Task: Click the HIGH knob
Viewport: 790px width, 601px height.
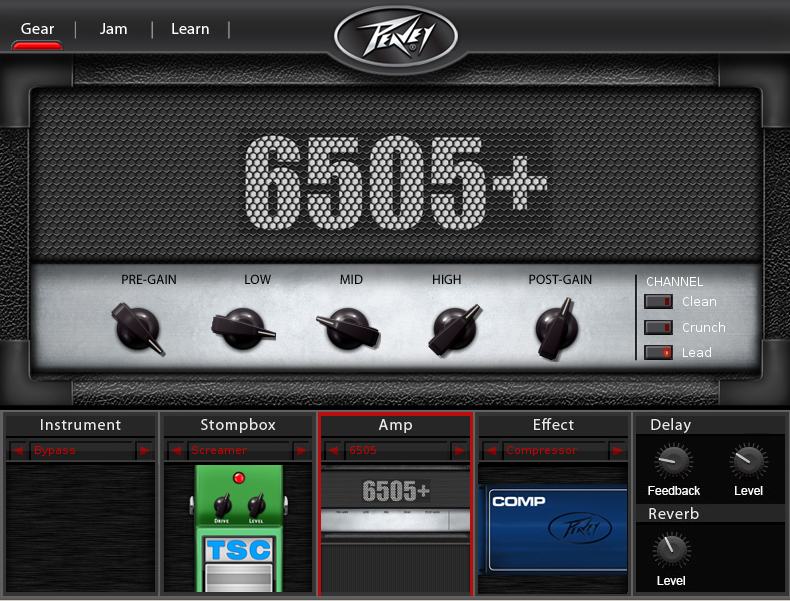Action: click(x=455, y=329)
